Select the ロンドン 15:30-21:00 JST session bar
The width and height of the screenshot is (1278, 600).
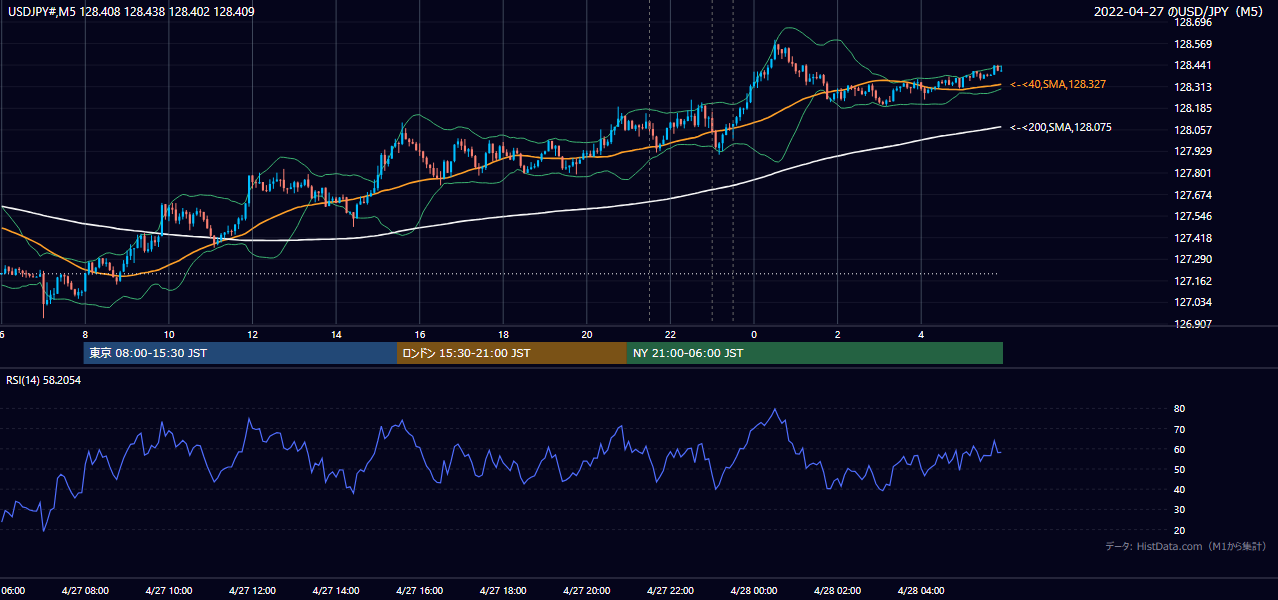pyautogui.click(x=512, y=353)
